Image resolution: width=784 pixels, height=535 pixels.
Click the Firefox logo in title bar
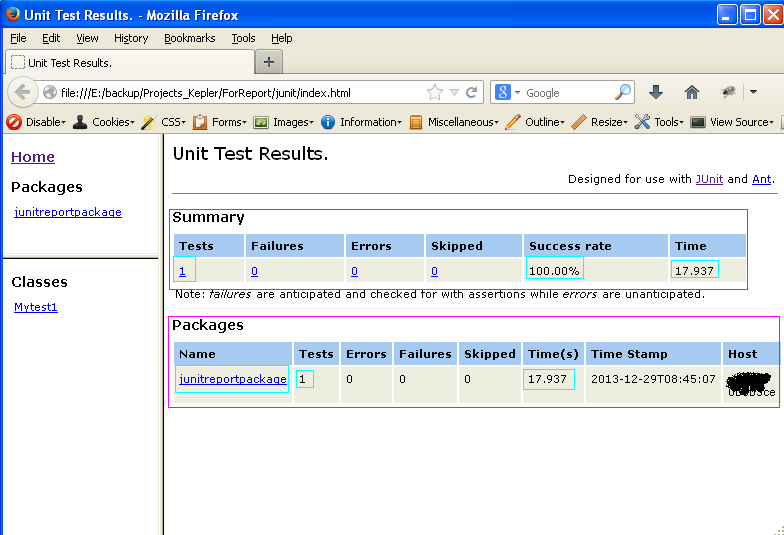tap(12, 14)
